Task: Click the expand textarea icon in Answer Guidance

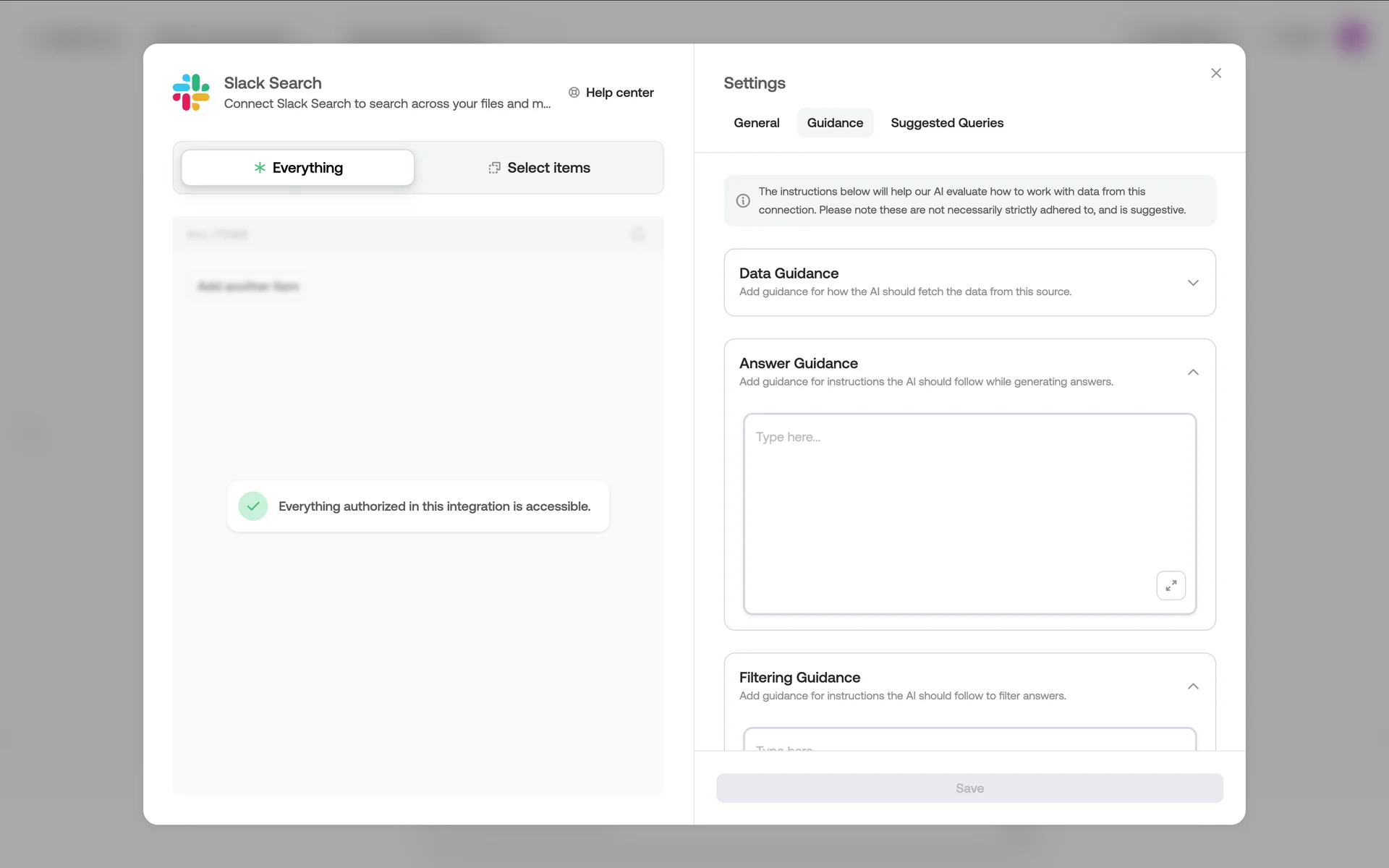Action: (x=1171, y=585)
